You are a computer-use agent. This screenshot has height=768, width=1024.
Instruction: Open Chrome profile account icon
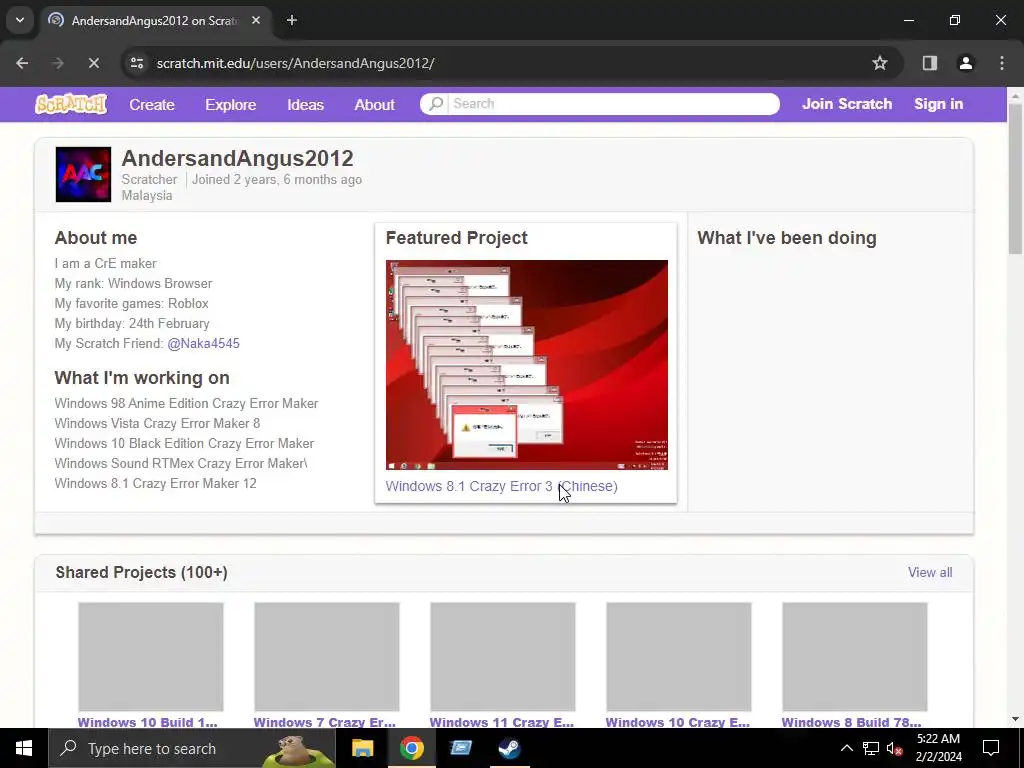pyautogui.click(x=965, y=63)
